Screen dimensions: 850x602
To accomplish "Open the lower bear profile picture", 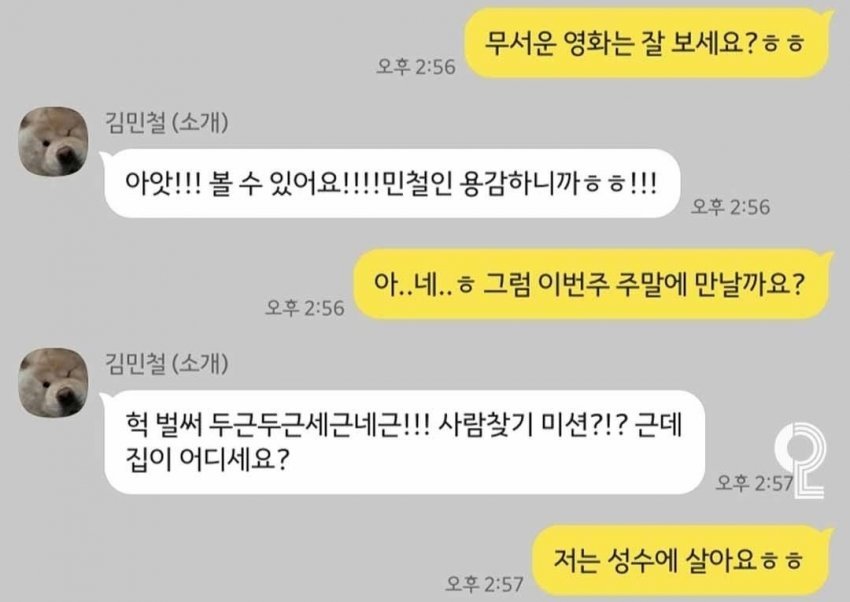I will click(x=53, y=382).
